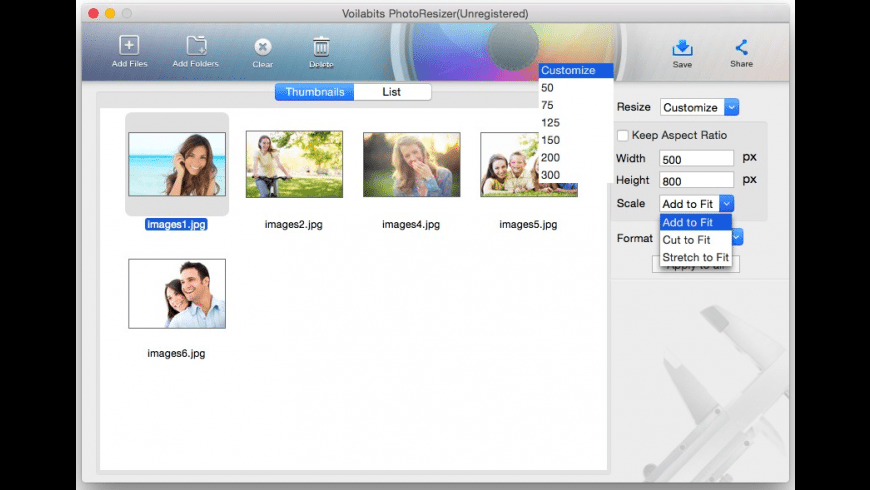Select the images2.jpg thumbnail
The image size is (870, 490).
(294, 164)
